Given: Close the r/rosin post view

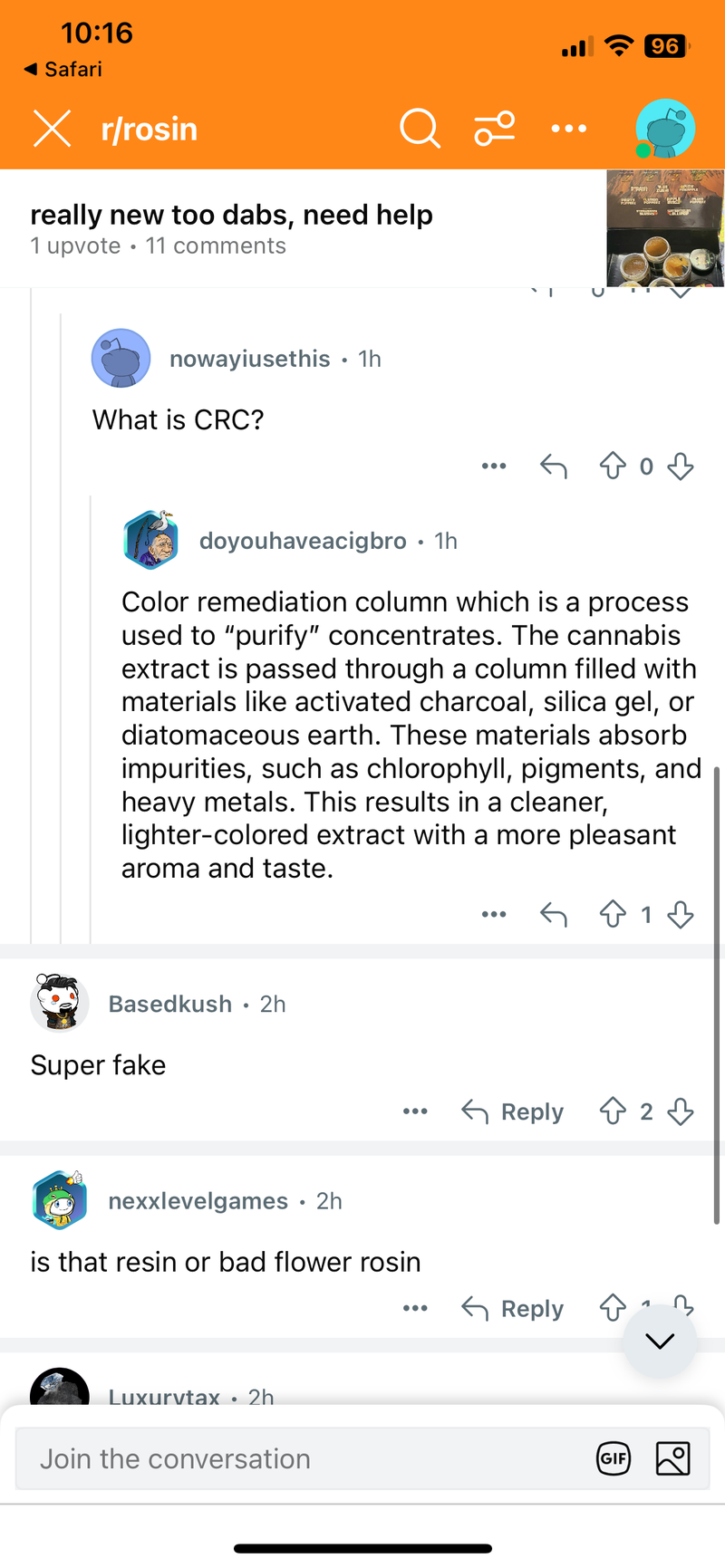Looking at the screenshot, I should [x=53, y=129].
